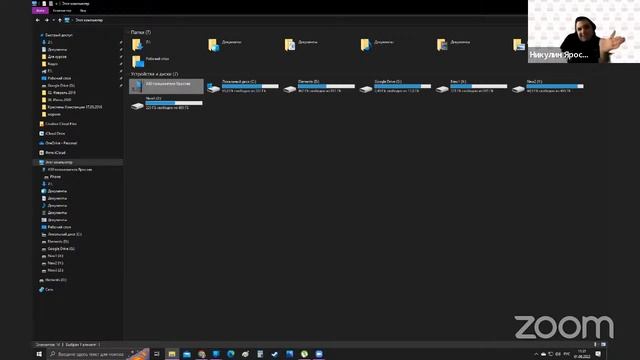This screenshot has height=360, width=640.
Task: Click the New1 drive capacity bar
Action: [x=478, y=86]
